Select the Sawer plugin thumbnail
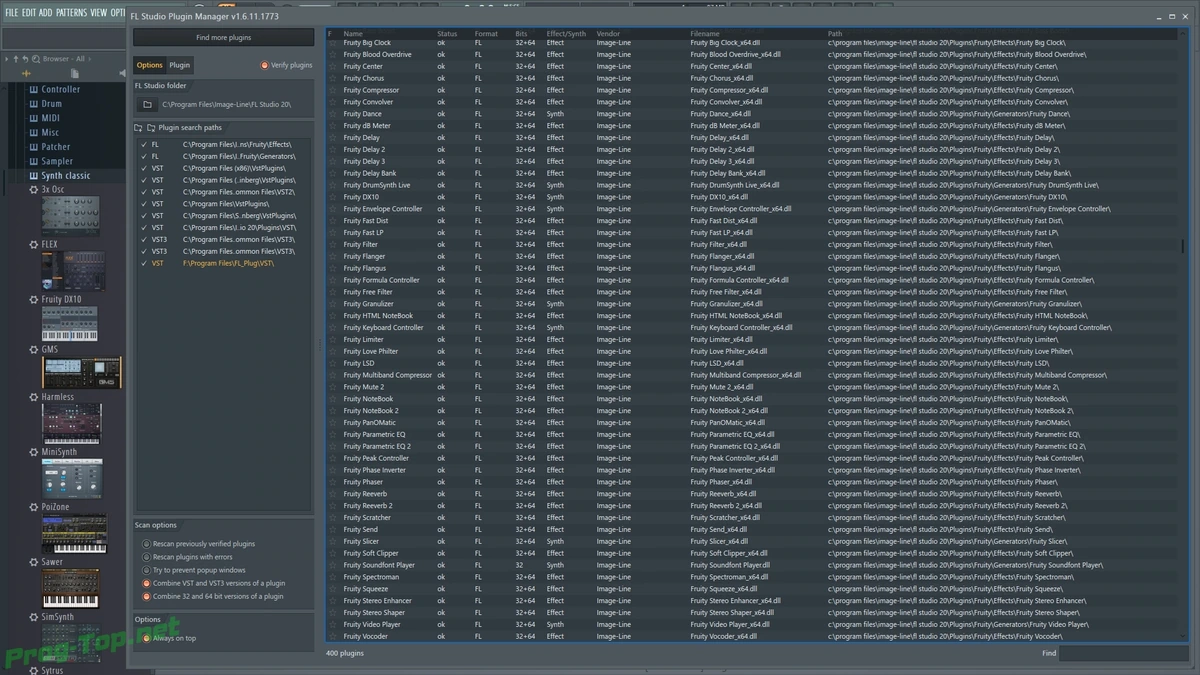The height and width of the screenshot is (675, 1200). (x=71, y=588)
